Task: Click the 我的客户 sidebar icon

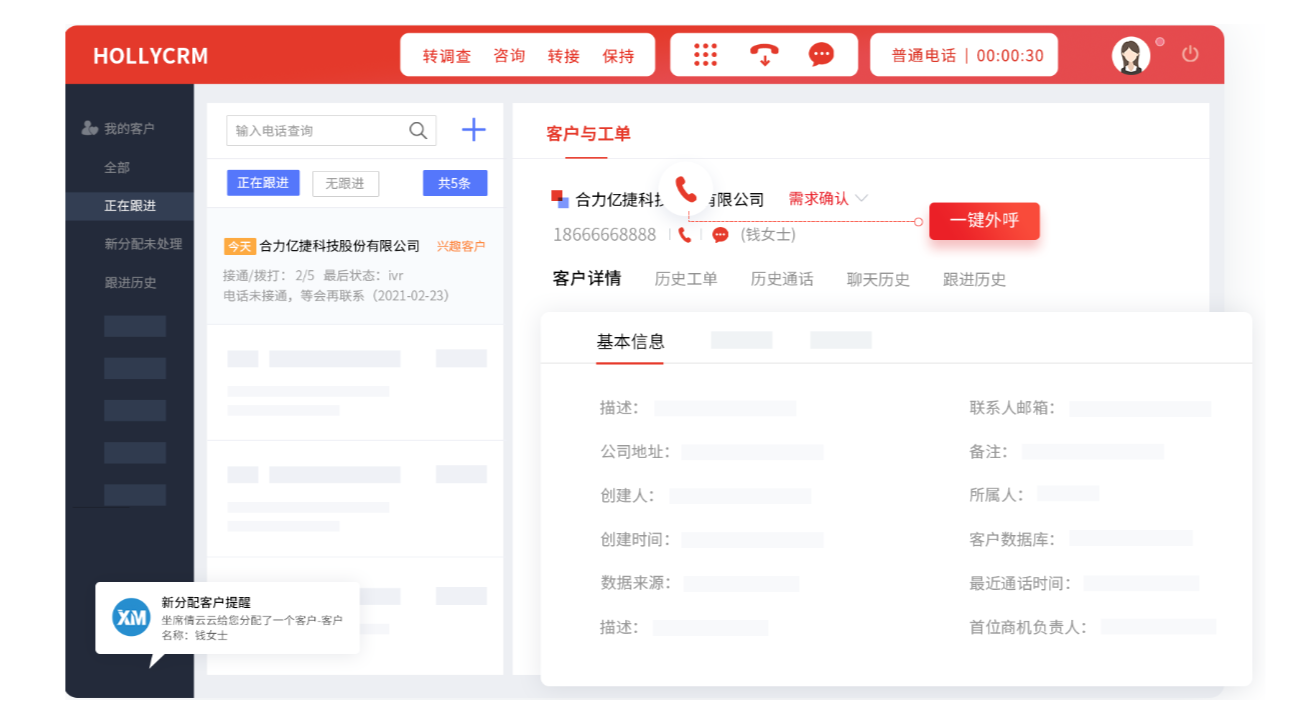Action: point(90,128)
